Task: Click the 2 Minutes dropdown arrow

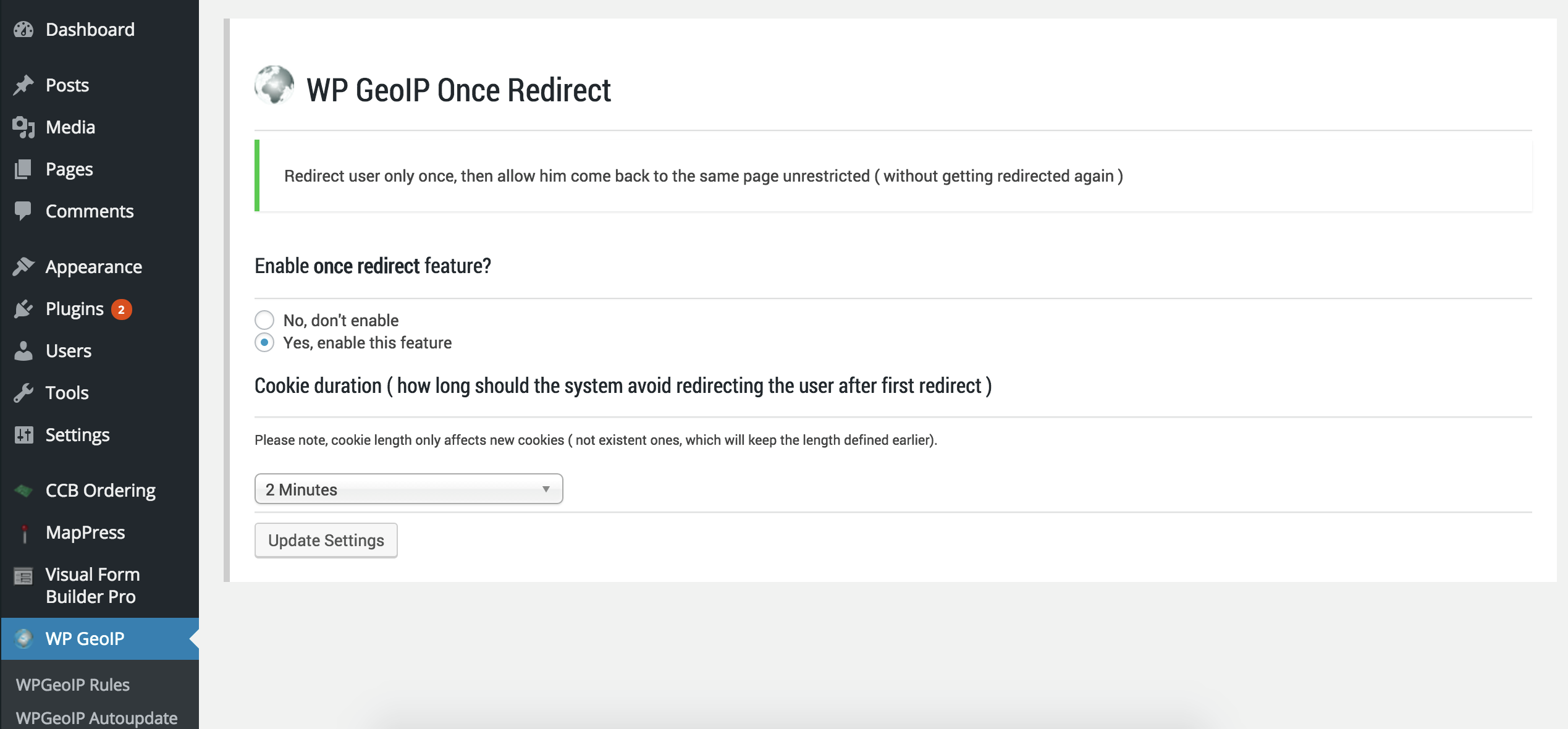Action: (546, 489)
